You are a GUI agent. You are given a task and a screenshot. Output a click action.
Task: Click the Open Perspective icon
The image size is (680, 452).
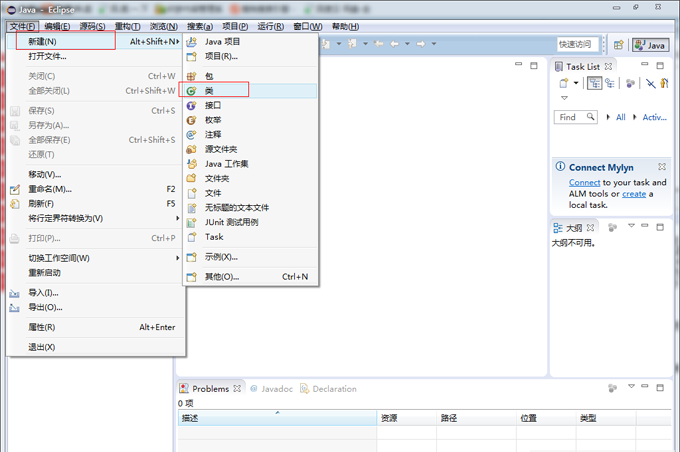point(618,45)
